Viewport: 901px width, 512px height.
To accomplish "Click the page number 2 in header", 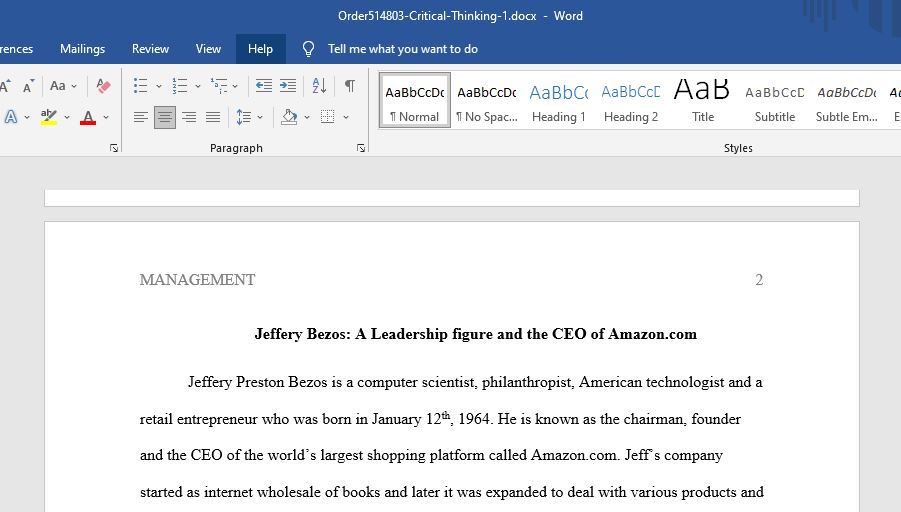I will point(759,280).
